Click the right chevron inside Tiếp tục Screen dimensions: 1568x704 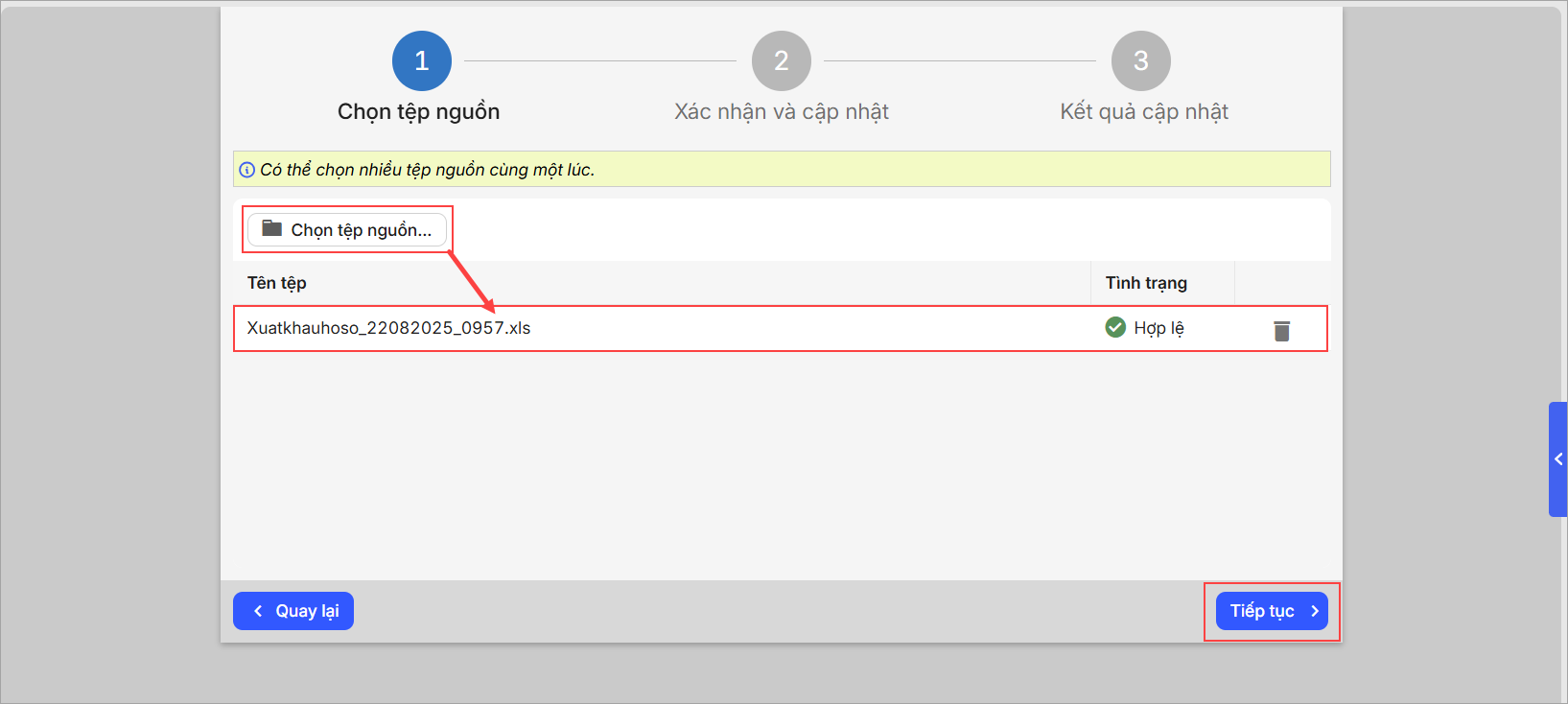(x=1314, y=611)
